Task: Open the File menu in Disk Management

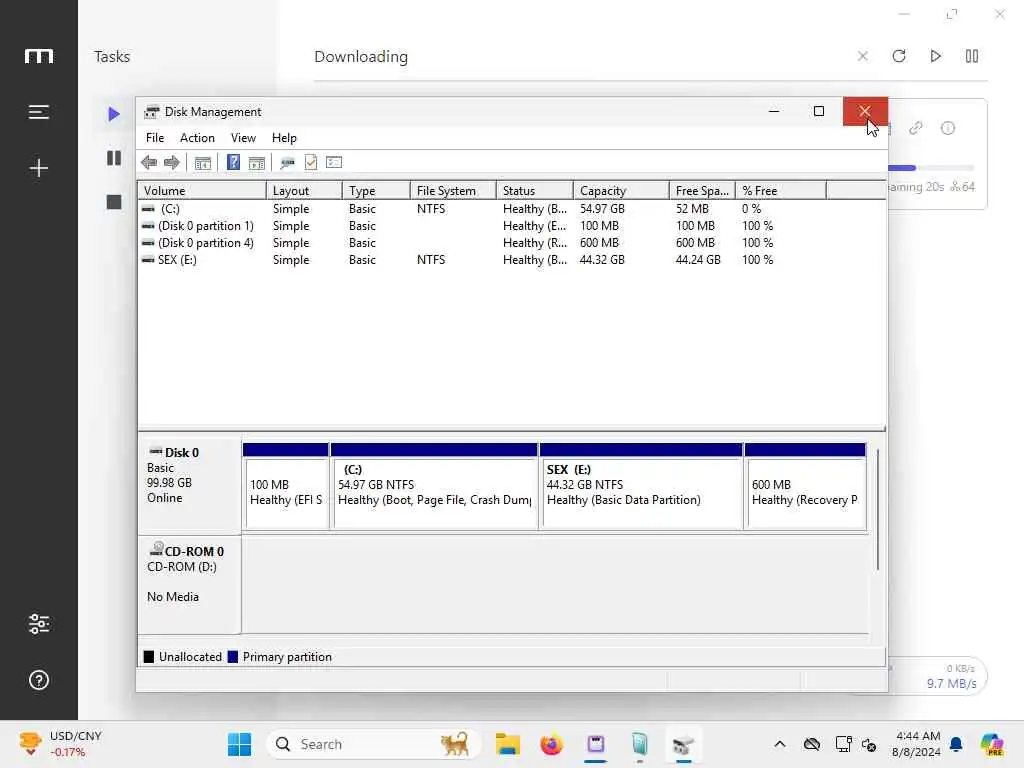Action: tap(155, 138)
